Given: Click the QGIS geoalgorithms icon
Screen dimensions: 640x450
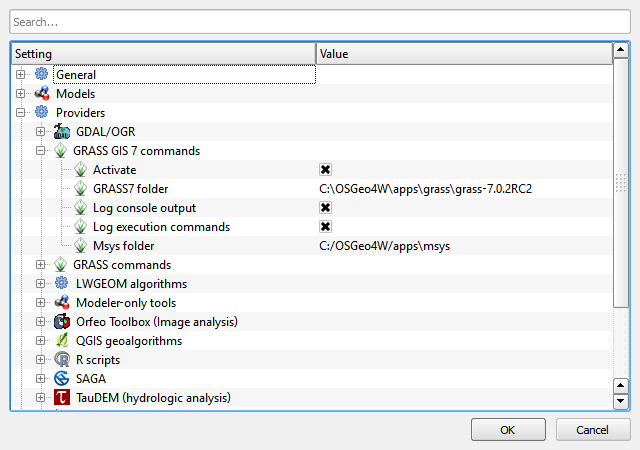Looking at the screenshot, I should coord(62,341).
